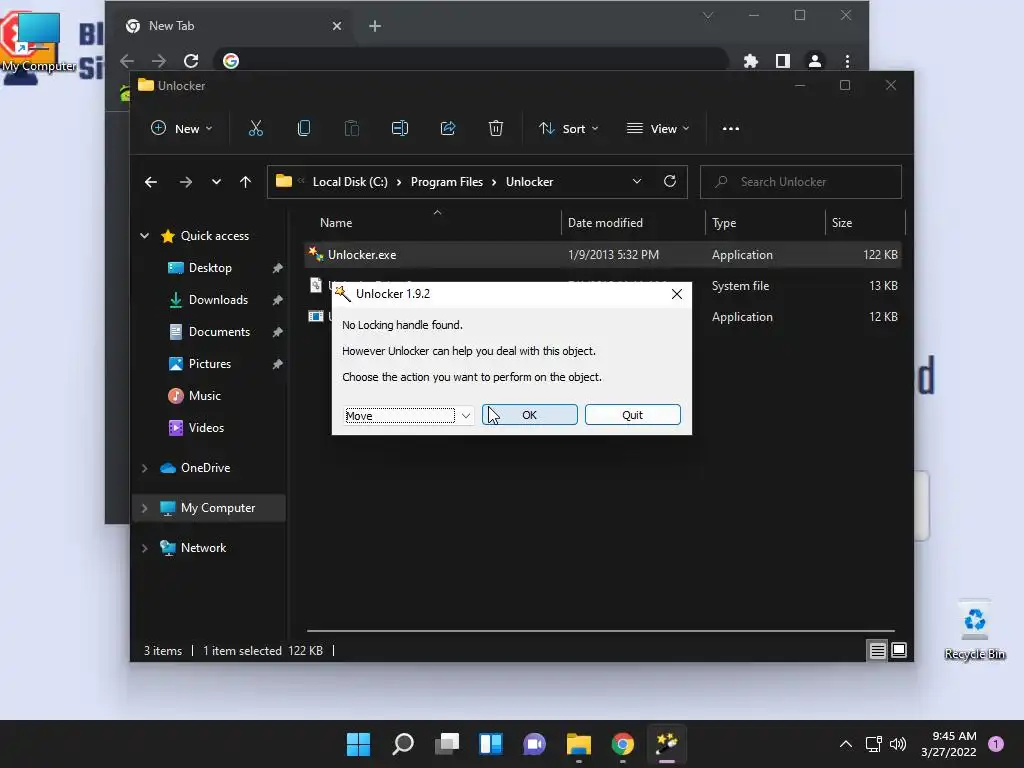Refresh the Unlocker folder view
Image resolution: width=1024 pixels, height=768 pixels.
[x=670, y=182]
